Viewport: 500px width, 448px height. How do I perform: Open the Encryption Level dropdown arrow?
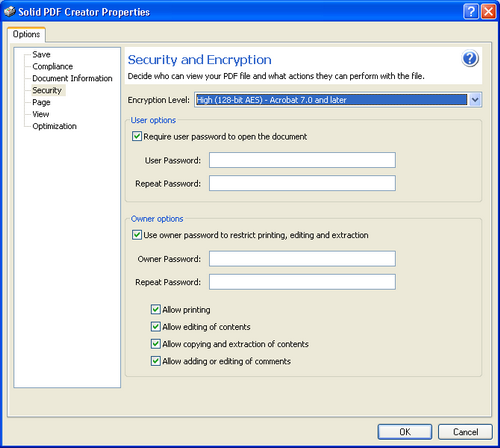(475, 100)
